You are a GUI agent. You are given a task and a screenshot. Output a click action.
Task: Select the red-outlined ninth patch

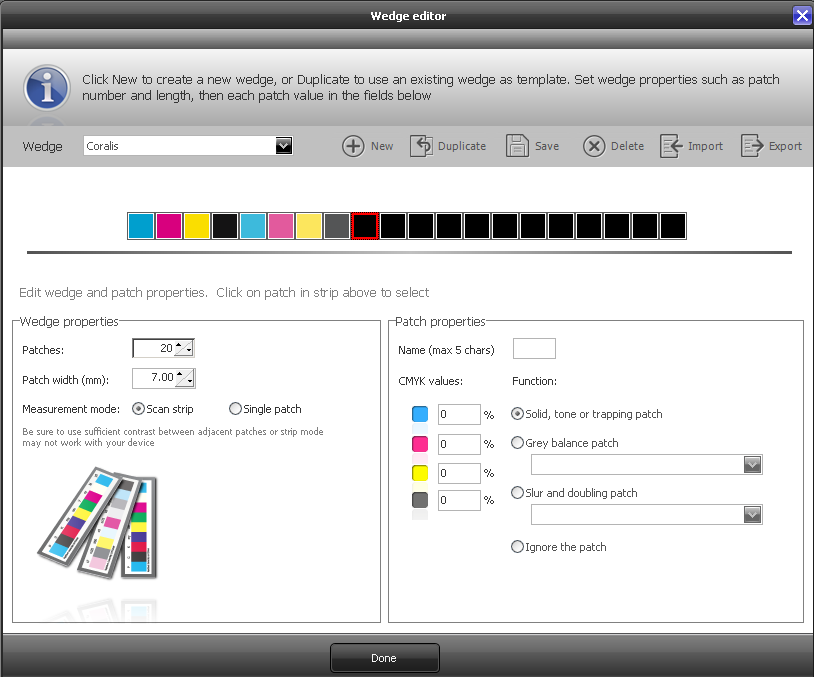365,226
